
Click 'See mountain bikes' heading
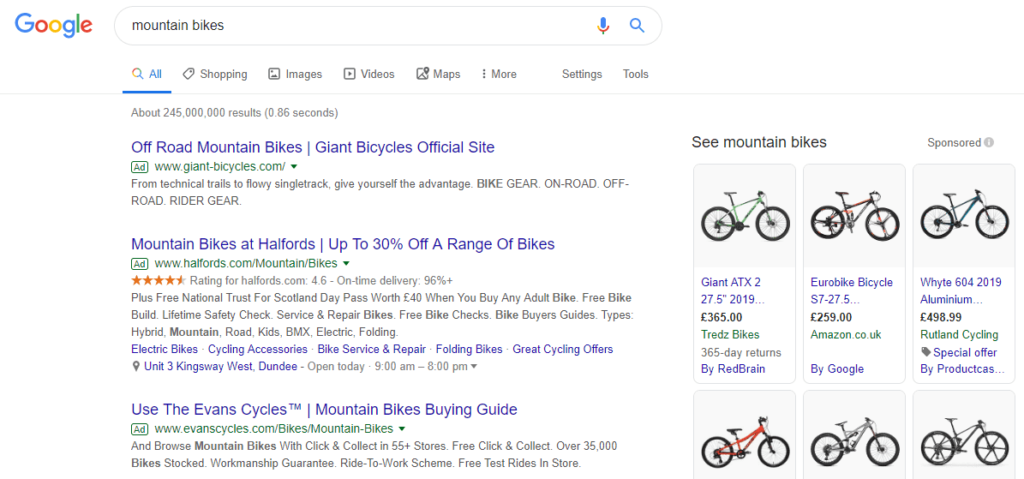click(759, 142)
